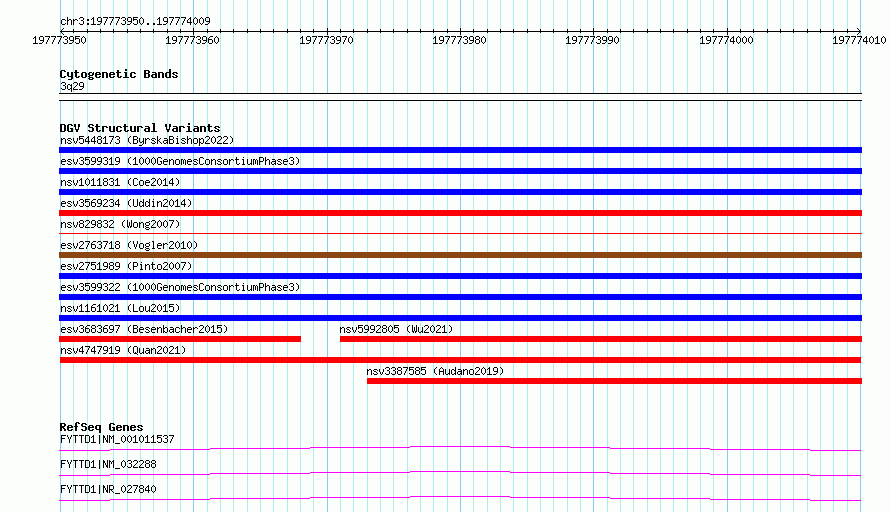
Task: Select the blue bar for esv3599322
Action: click(460, 297)
